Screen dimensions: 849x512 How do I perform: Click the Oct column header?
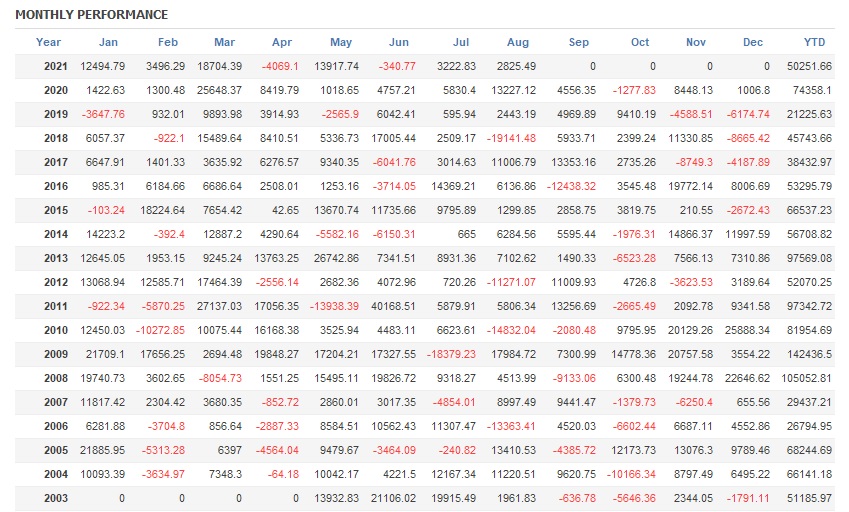[x=640, y=42]
